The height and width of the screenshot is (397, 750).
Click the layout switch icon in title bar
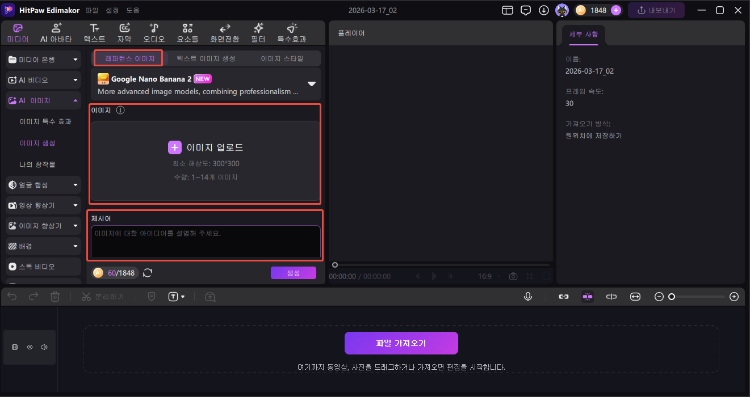tap(507, 10)
